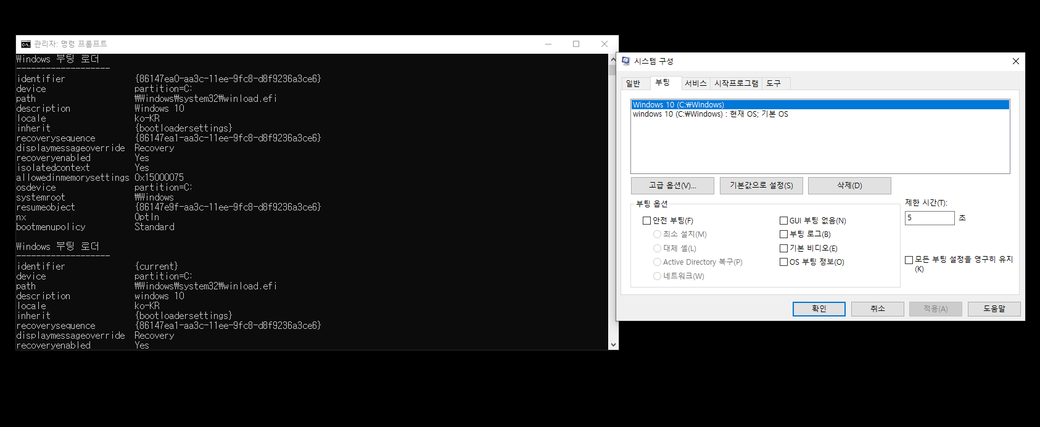Screen dimensions: 1040x427
Task: Click the Command Prompt title bar icon
Action: coord(25,44)
